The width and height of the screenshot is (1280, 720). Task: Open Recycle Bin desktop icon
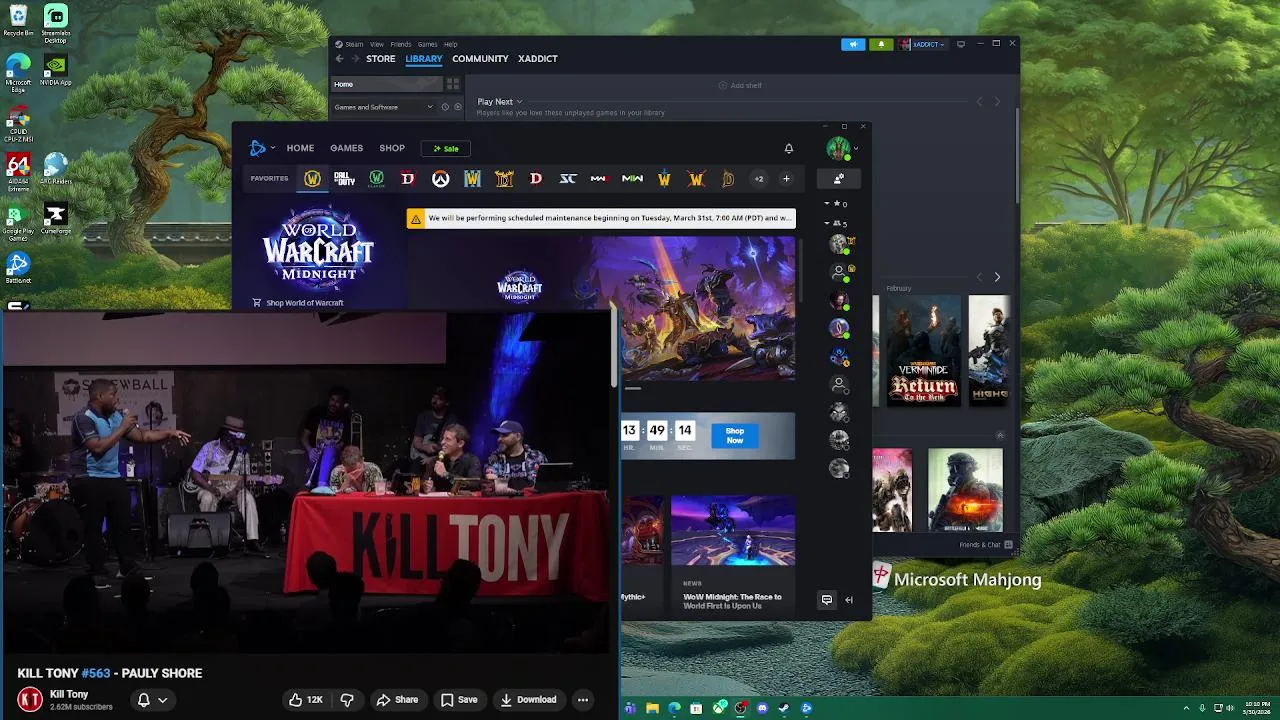click(x=18, y=20)
